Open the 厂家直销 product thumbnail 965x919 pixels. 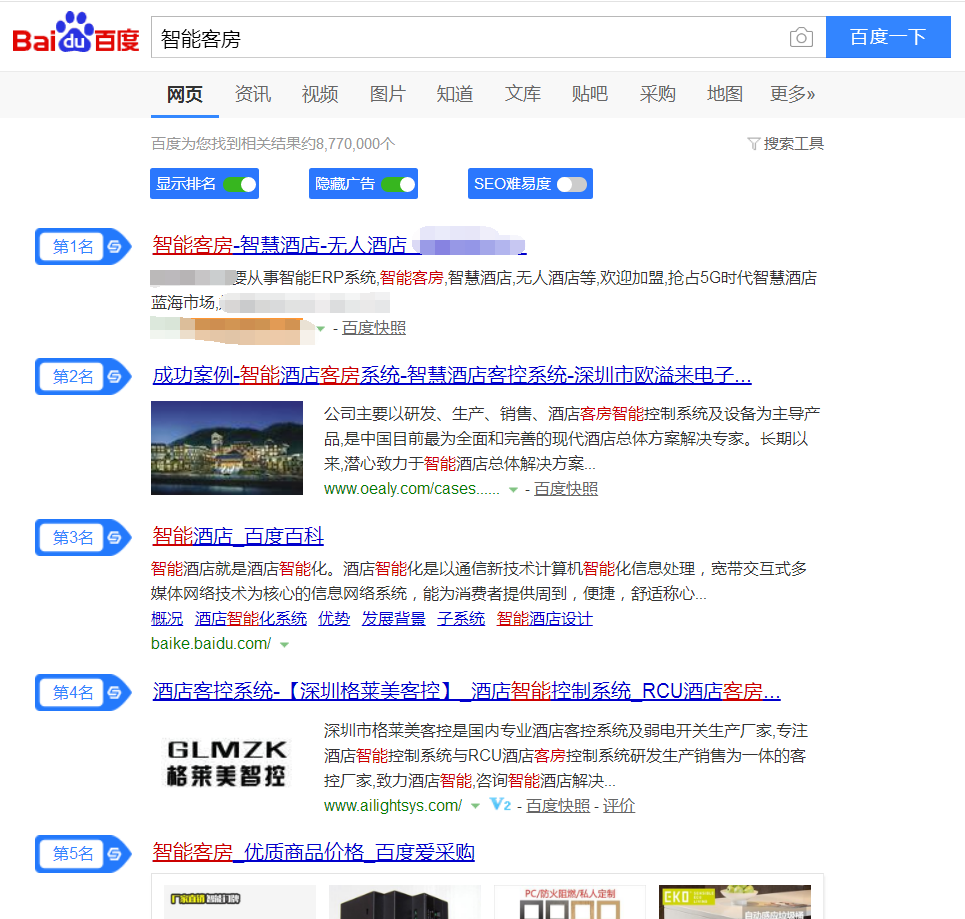(x=240, y=902)
